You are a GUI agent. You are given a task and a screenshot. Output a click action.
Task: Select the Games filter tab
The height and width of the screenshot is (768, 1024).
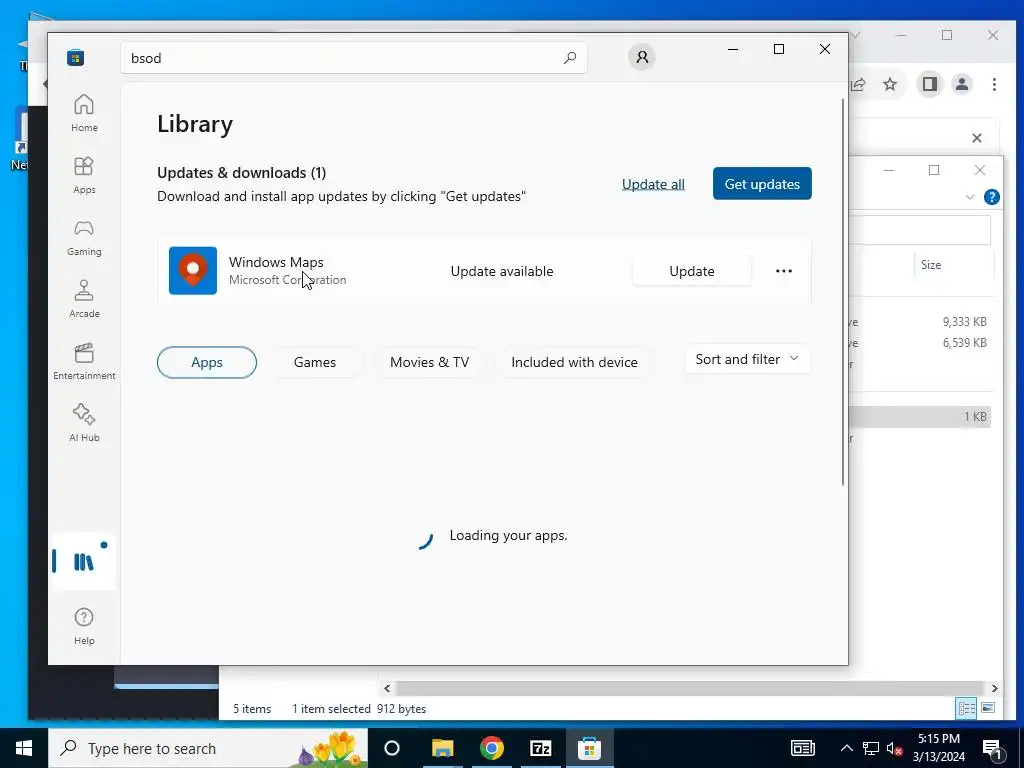coord(315,362)
